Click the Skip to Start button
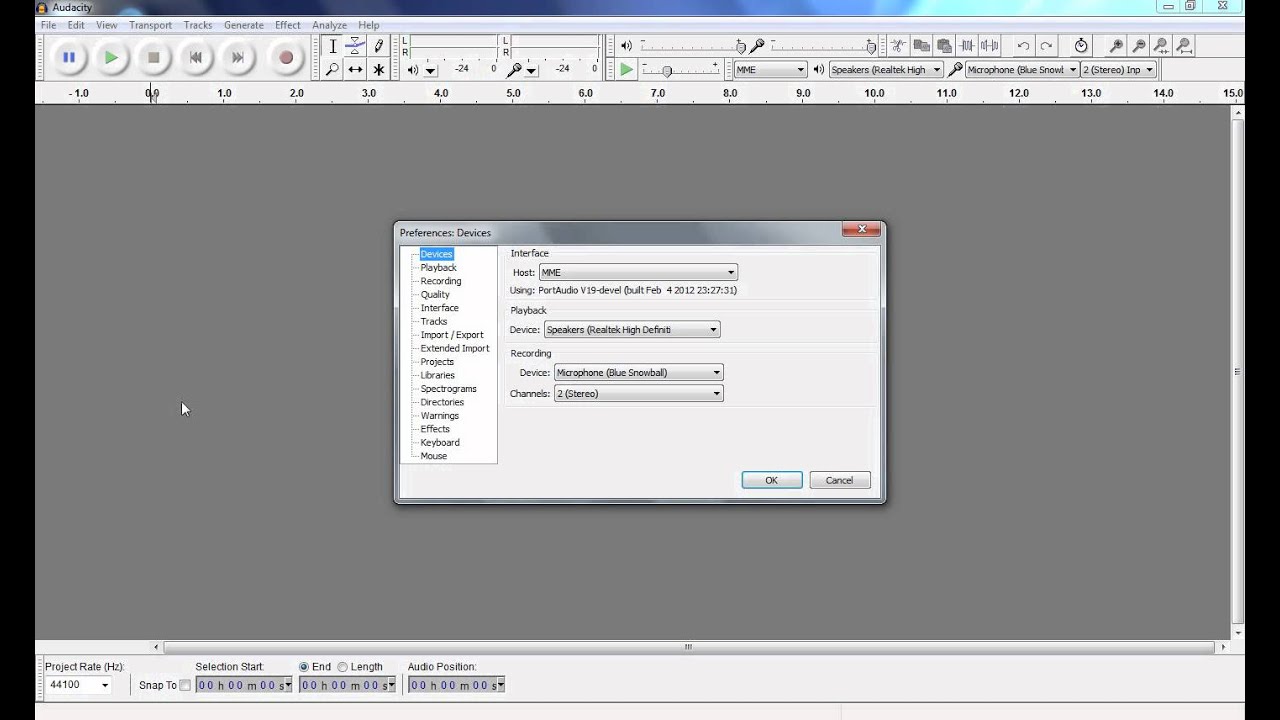Image resolution: width=1280 pixels, height=720 pixels. [x=196, y=58]
